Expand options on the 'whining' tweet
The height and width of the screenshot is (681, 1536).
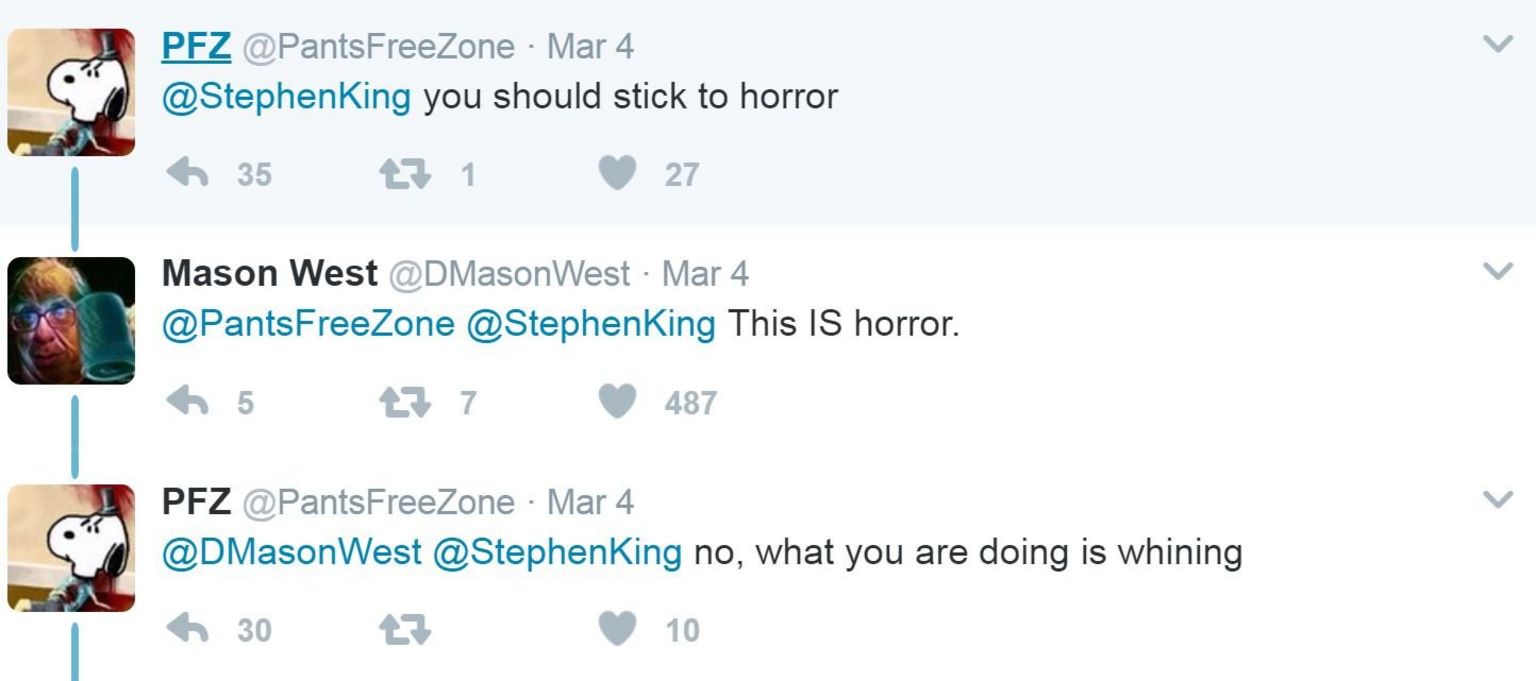coord(1497,500)
